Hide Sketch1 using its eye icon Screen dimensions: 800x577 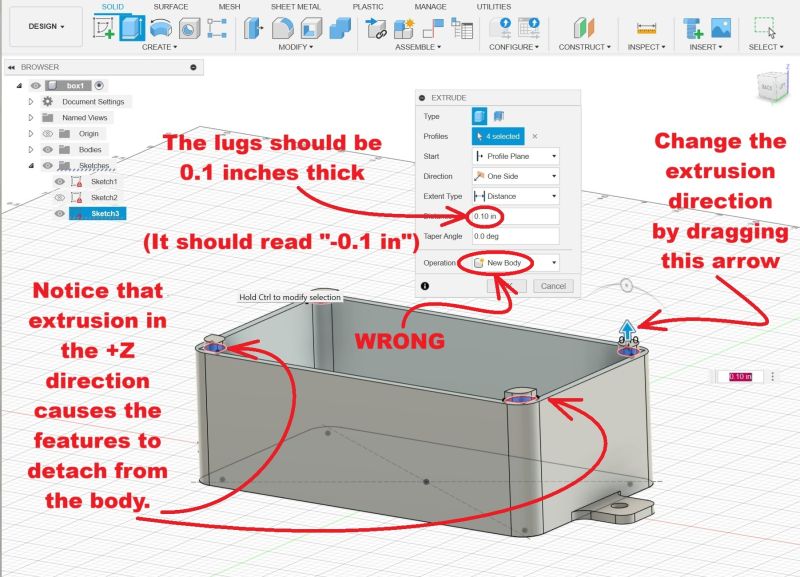point(59,181)
